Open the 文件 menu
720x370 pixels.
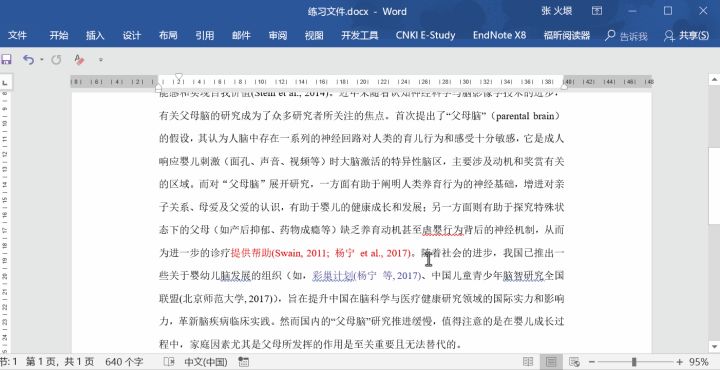click(17, 35)
